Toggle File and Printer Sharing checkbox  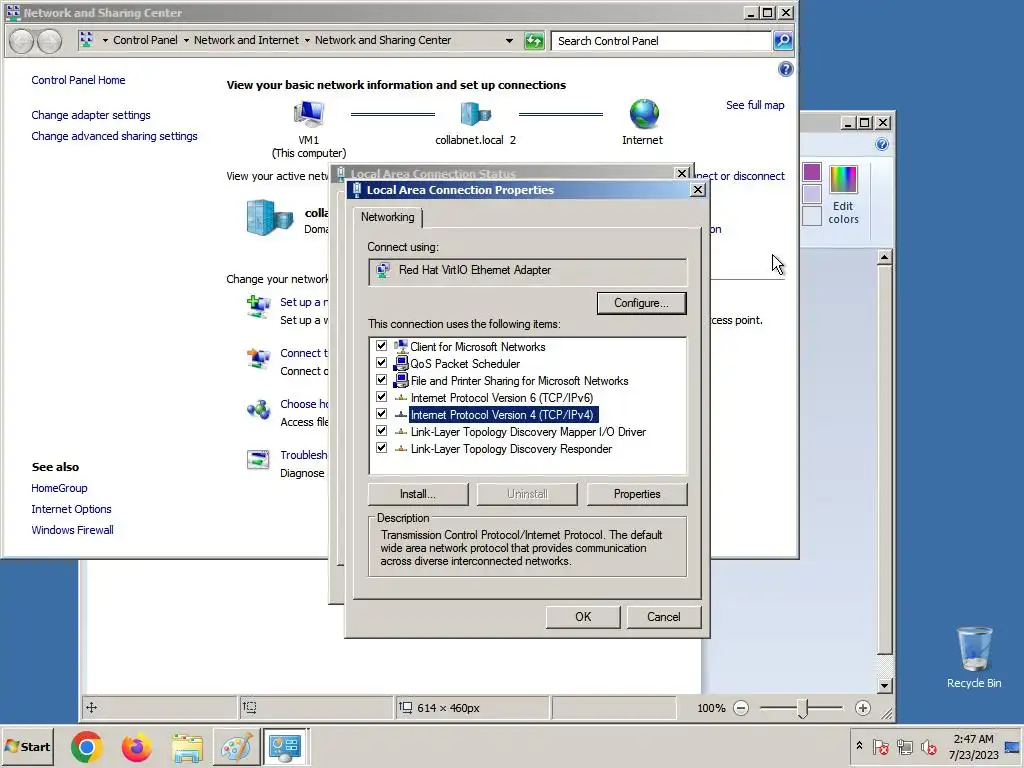tap(381, 380)
